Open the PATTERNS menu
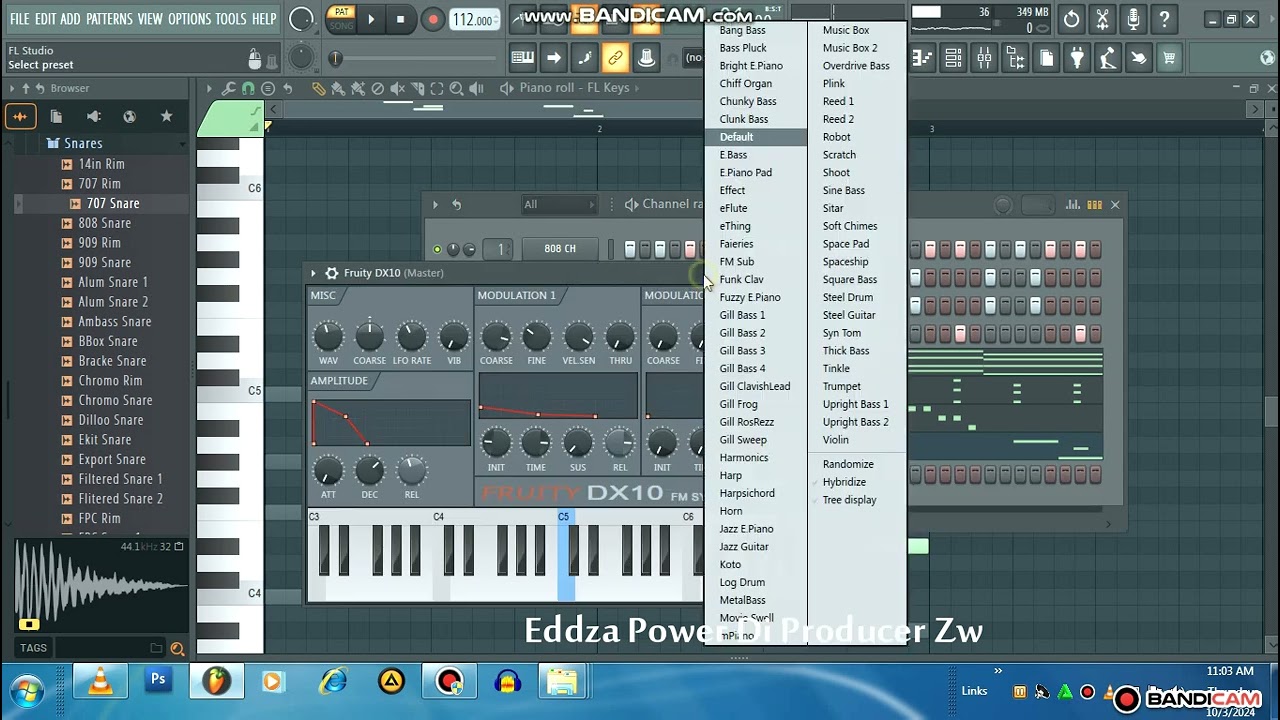Image resolution: width=1280 pixels, height=720 pixels. pos(109,19)
